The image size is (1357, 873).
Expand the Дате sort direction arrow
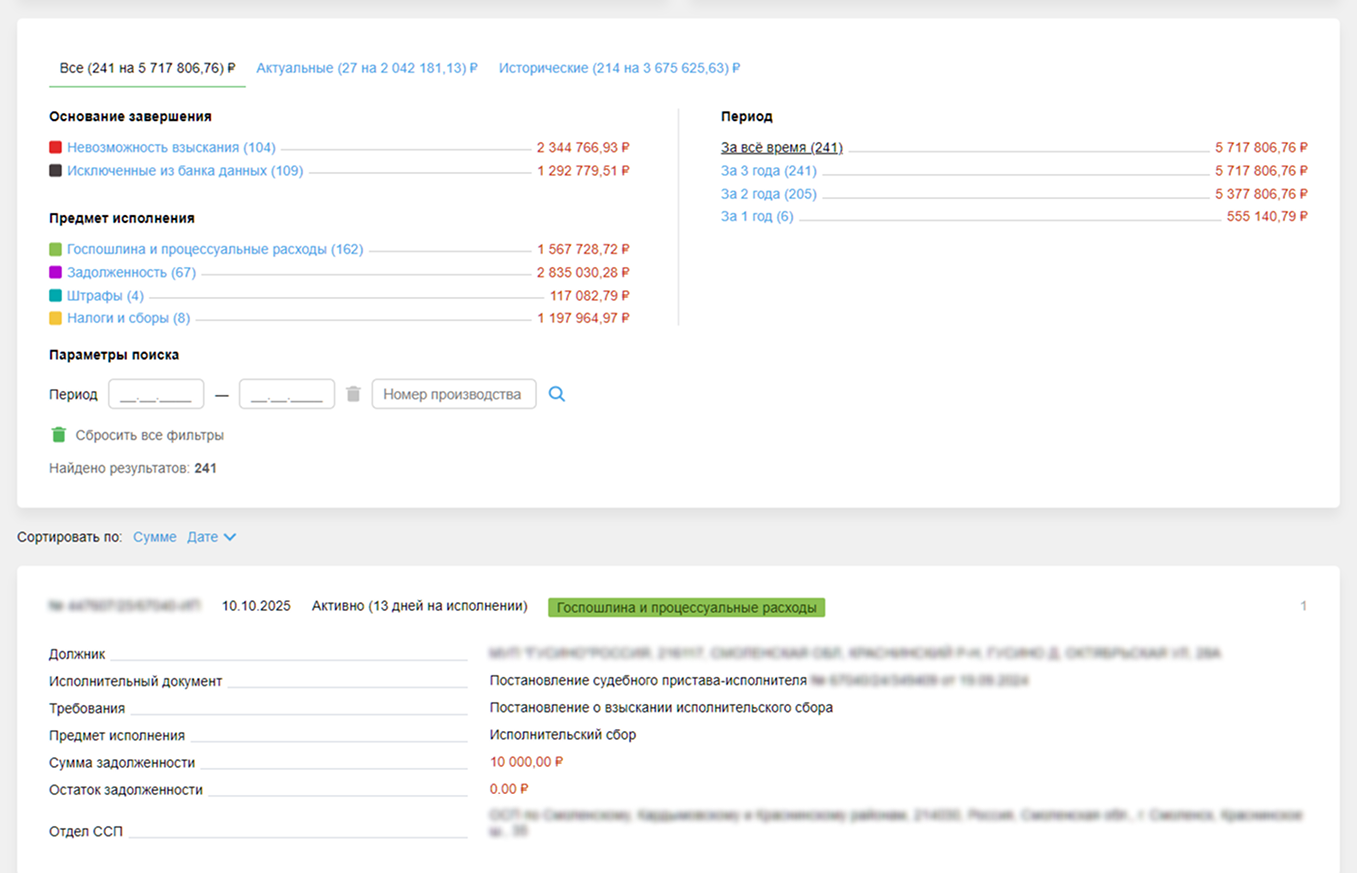click(230, 537)
